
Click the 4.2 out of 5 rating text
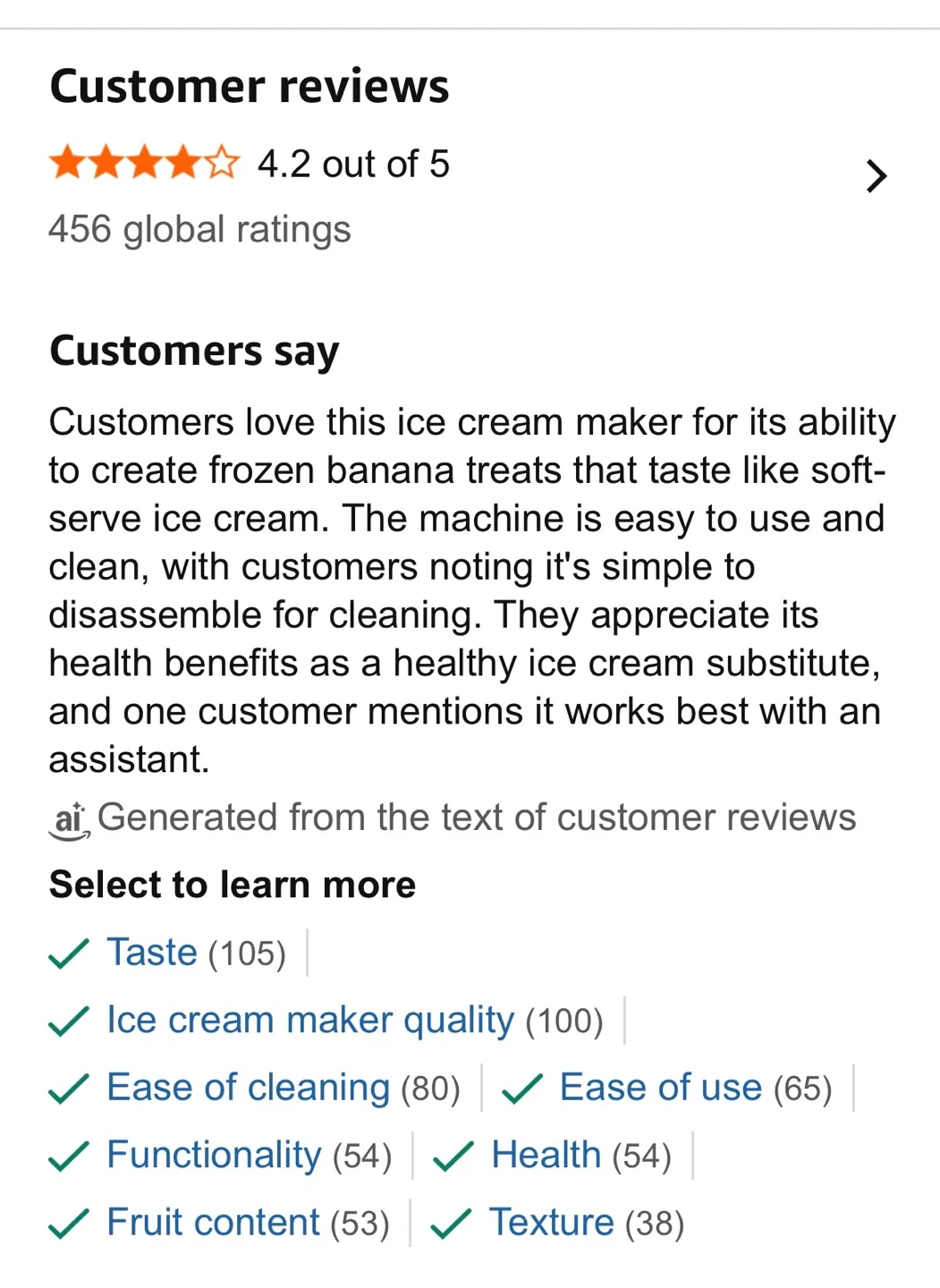[x=353, y=165]
